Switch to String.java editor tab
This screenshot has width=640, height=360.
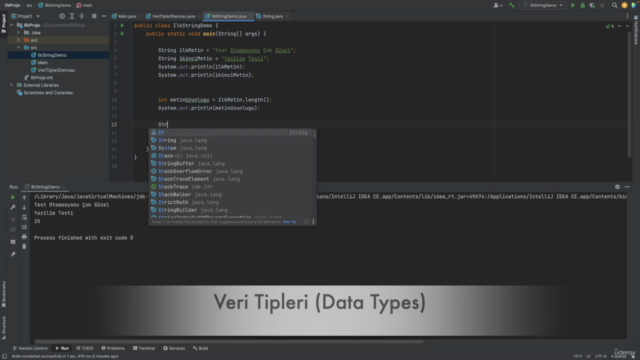(x=272, y=16)
